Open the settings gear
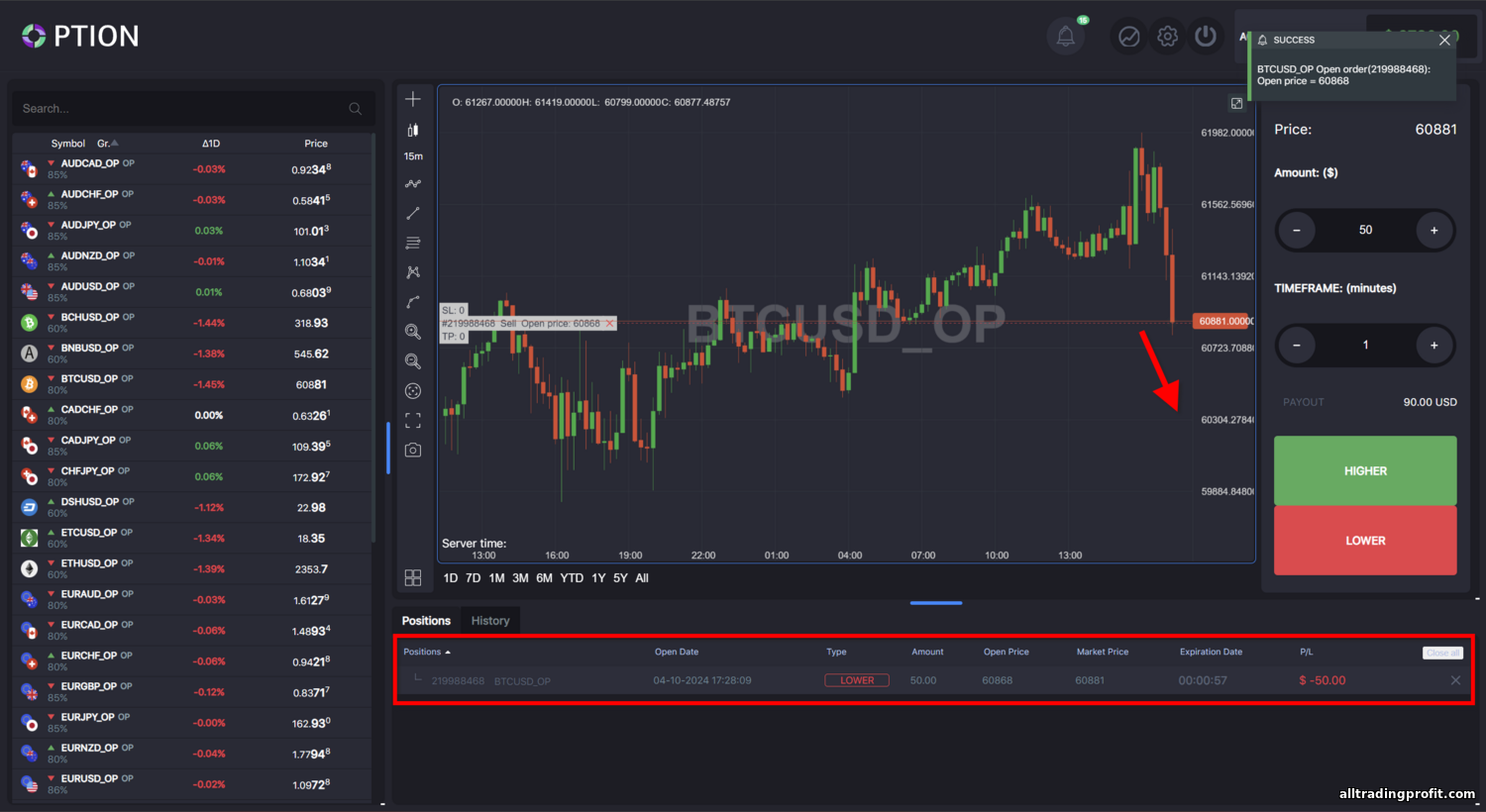 coord(1167,37)
